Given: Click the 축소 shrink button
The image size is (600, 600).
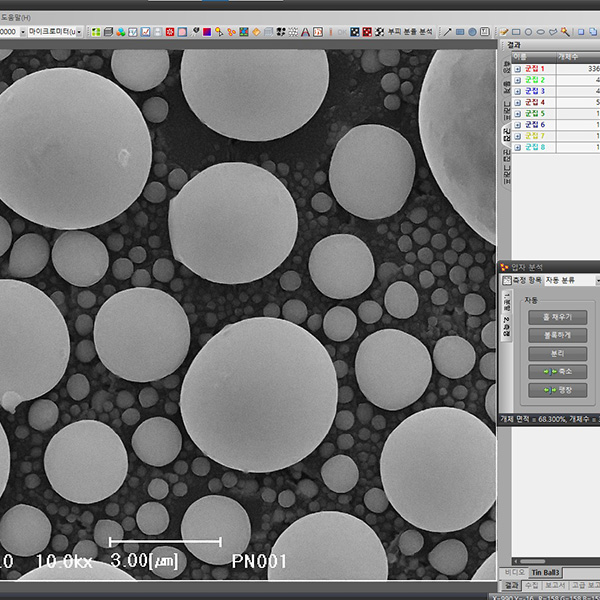Looking at the screenshot, I should [558, 371].
